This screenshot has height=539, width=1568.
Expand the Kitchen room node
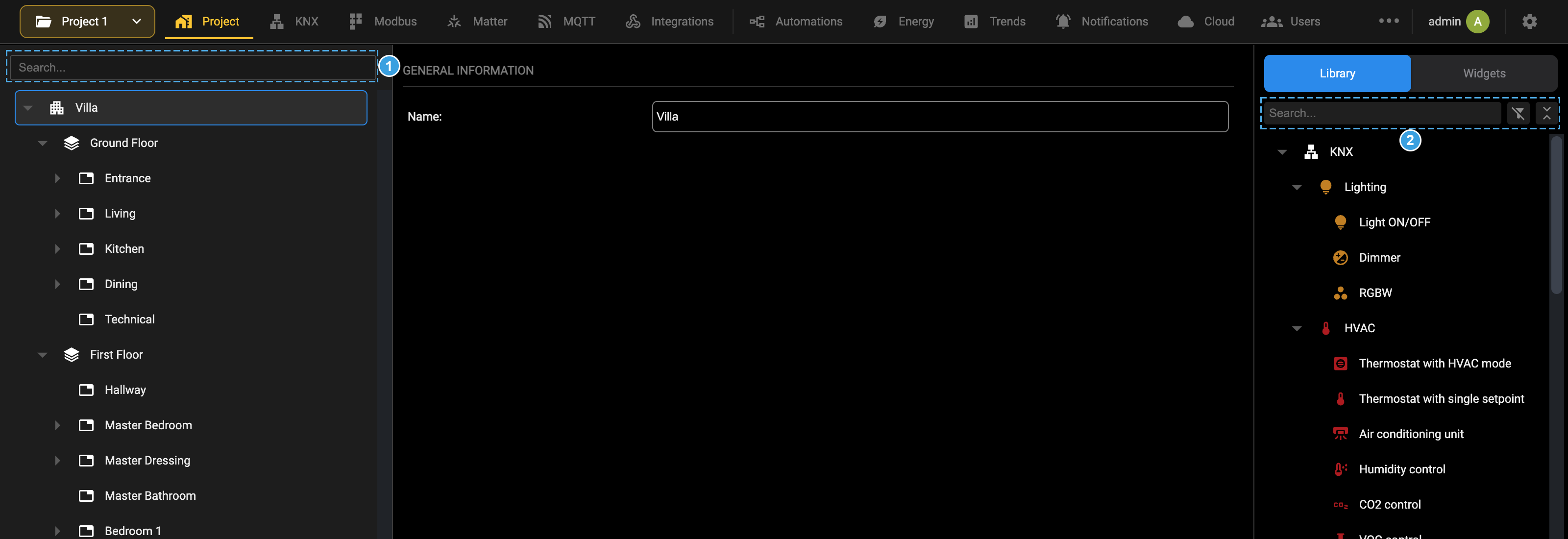coord(57,249)
